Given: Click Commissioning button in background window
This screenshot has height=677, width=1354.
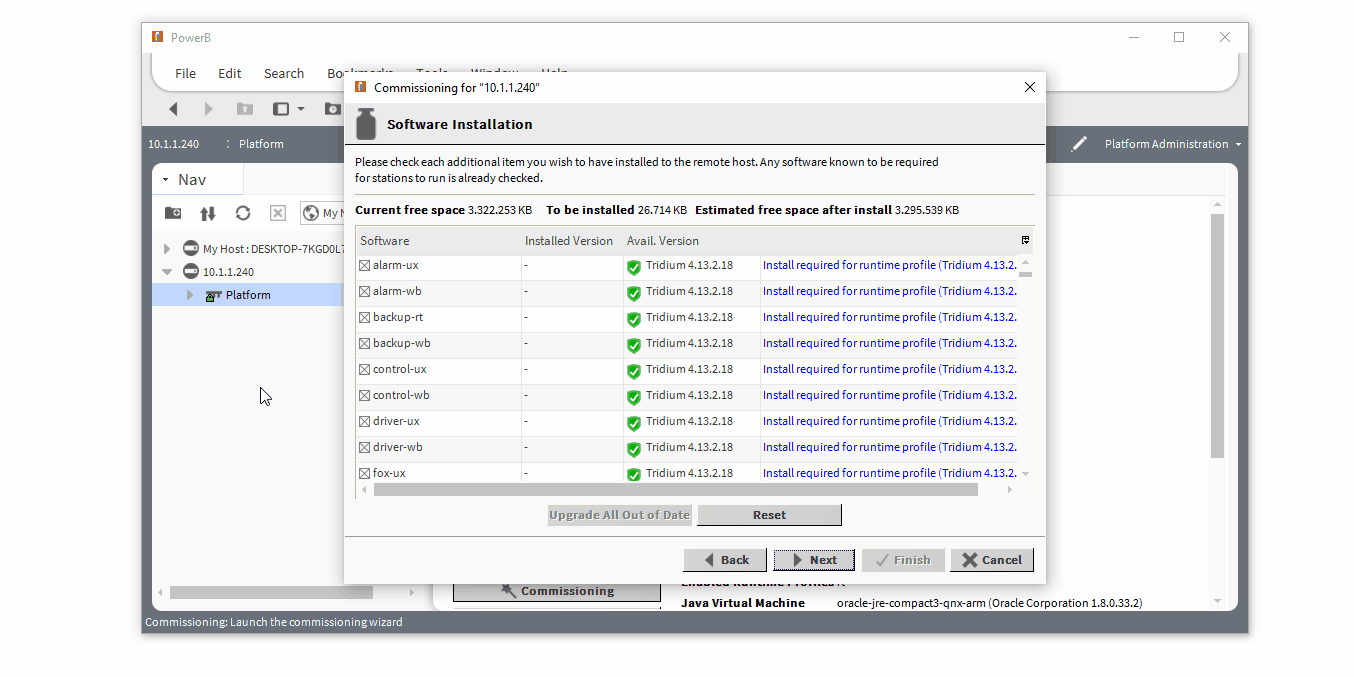Looking at the screenshot, I should pyautogui.click(x=557, y=591).
